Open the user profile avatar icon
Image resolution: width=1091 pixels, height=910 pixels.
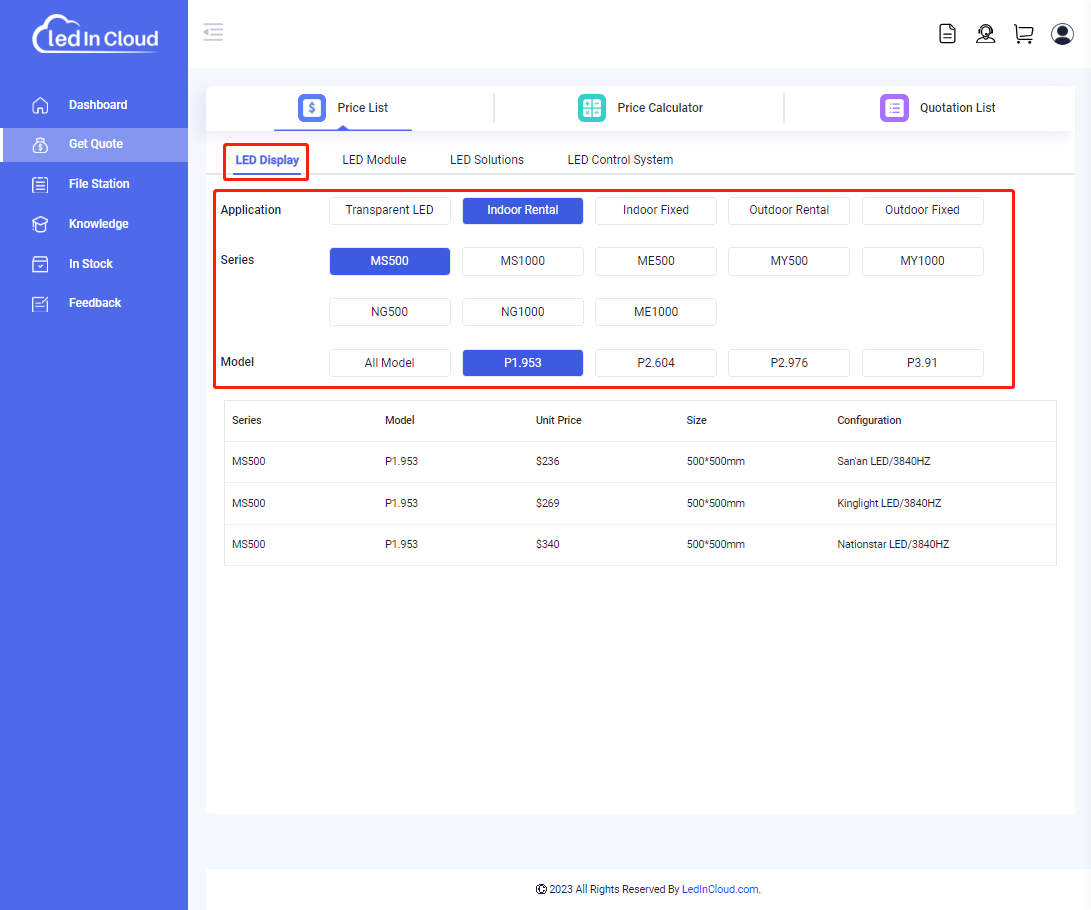pyautogui.click(x=1061, y=34)
